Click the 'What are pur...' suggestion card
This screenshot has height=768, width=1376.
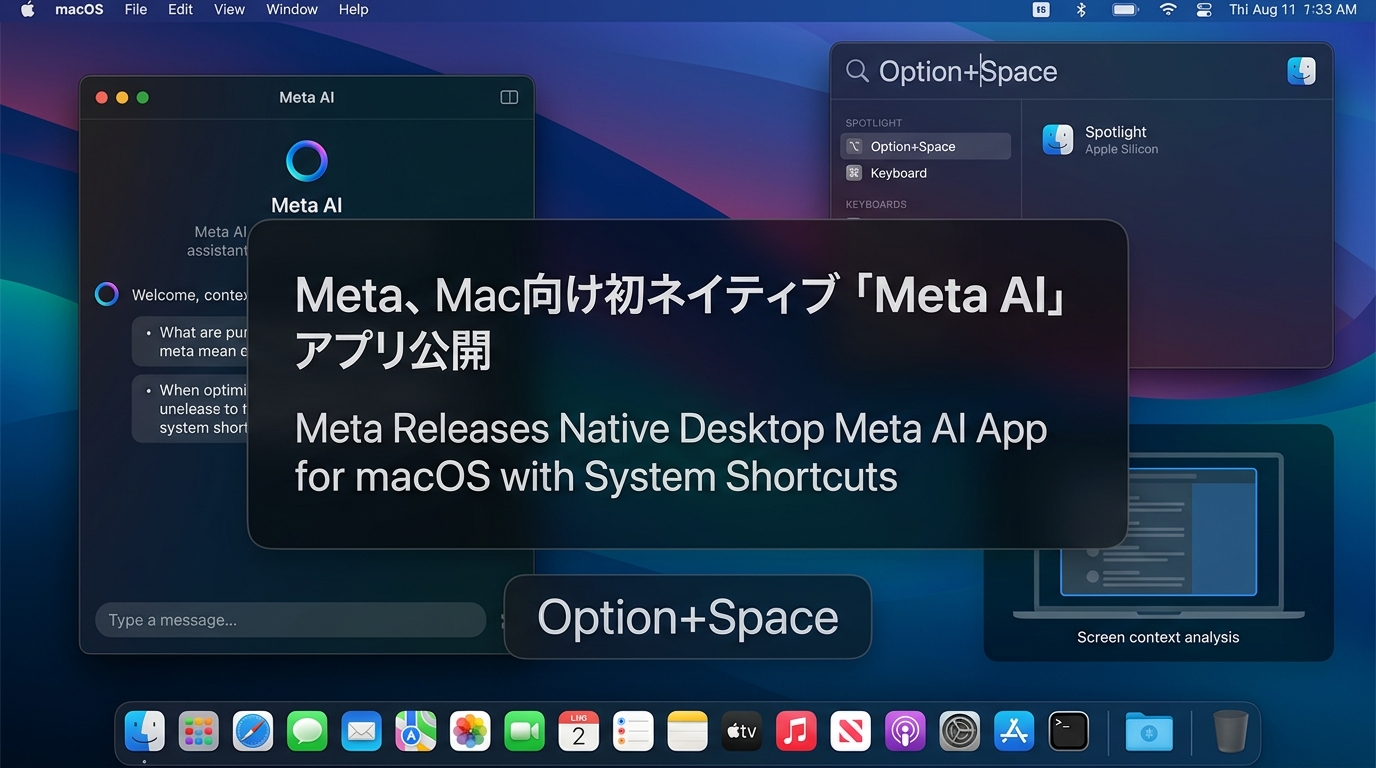(x=190, y=342)
